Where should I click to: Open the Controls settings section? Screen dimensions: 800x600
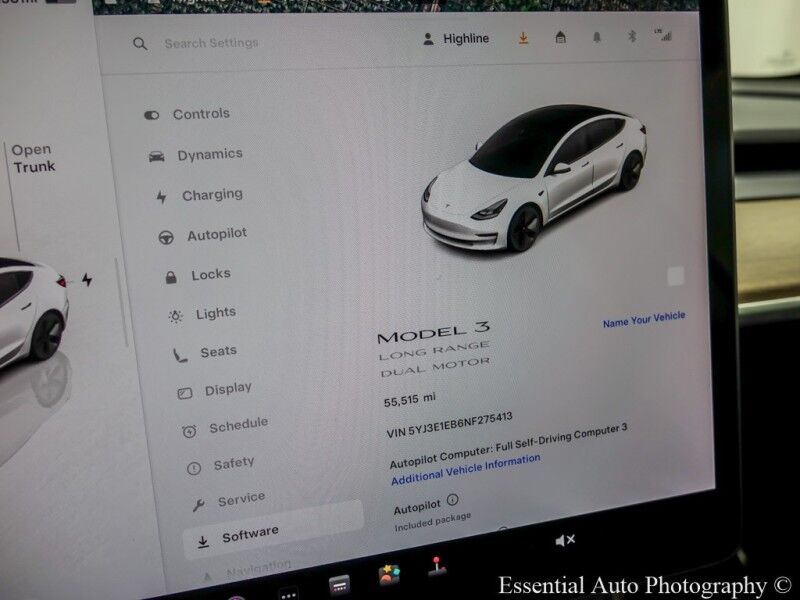(187, 114)
